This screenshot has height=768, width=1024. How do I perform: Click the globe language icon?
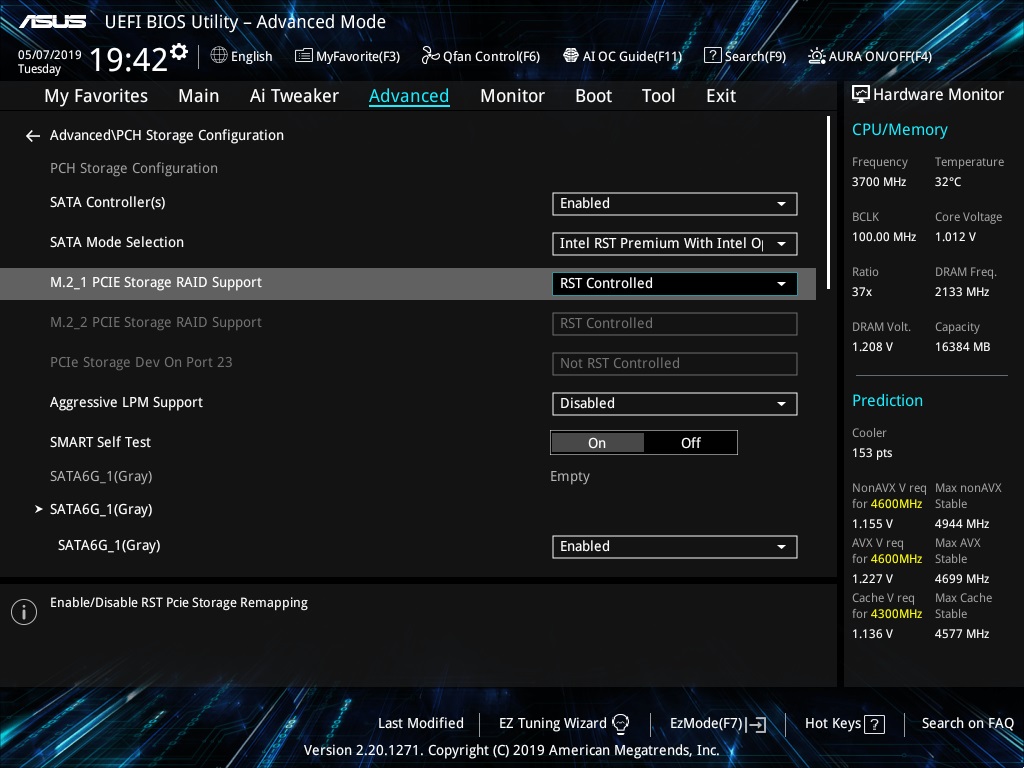[219, 56]
